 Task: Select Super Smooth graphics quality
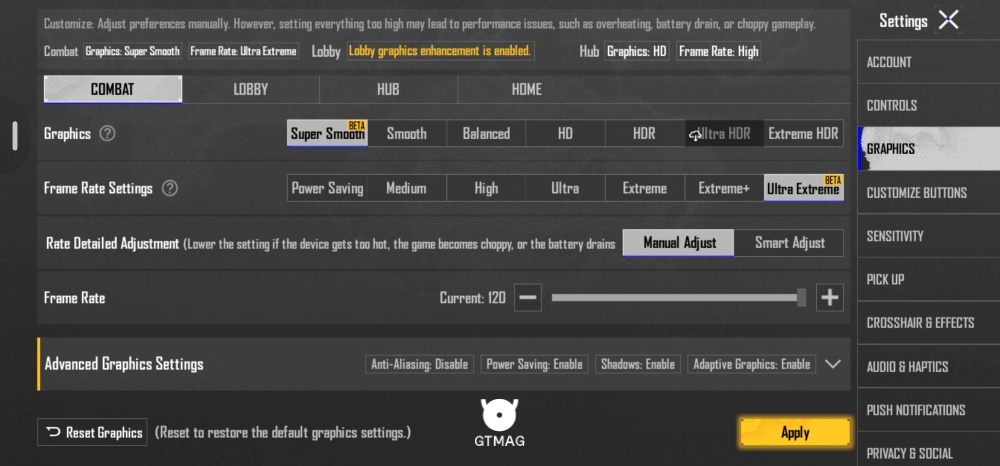(x=327, y=133)
